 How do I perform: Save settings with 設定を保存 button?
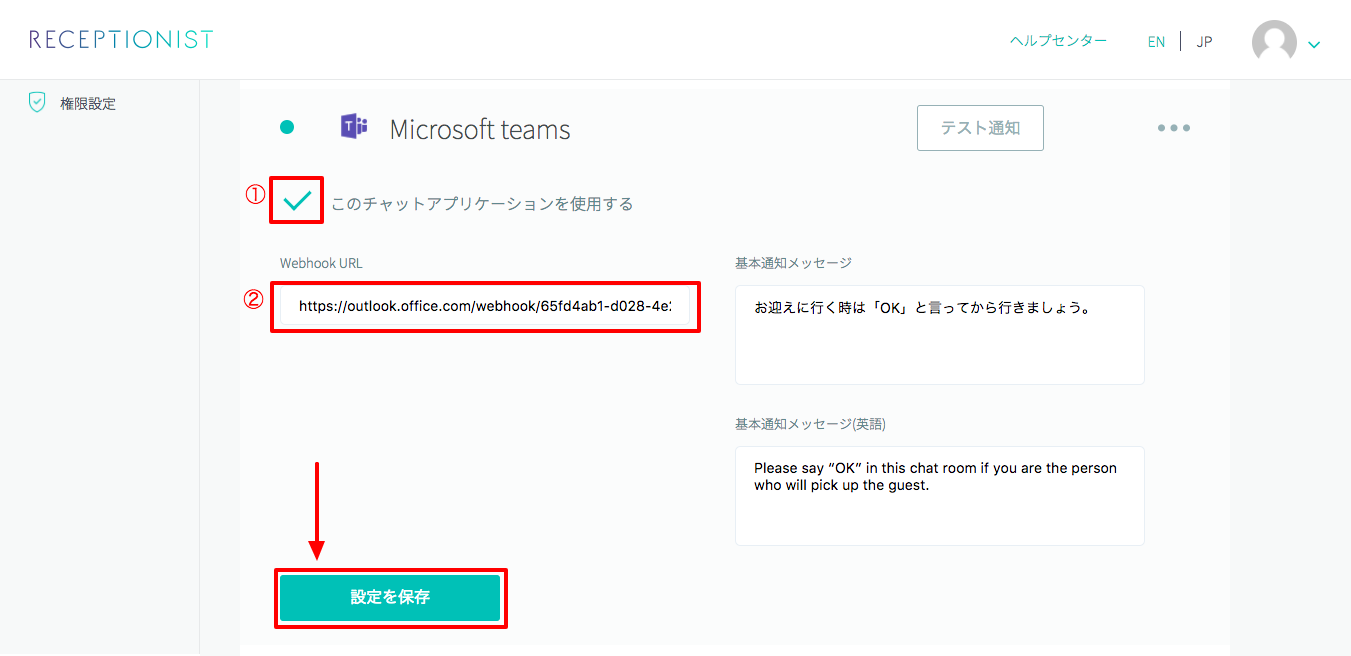pyautogui.click(x=390, y=597)
